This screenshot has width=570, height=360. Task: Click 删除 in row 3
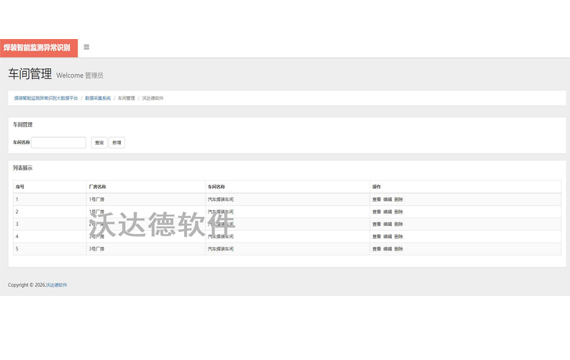click(x=399, y=224)
